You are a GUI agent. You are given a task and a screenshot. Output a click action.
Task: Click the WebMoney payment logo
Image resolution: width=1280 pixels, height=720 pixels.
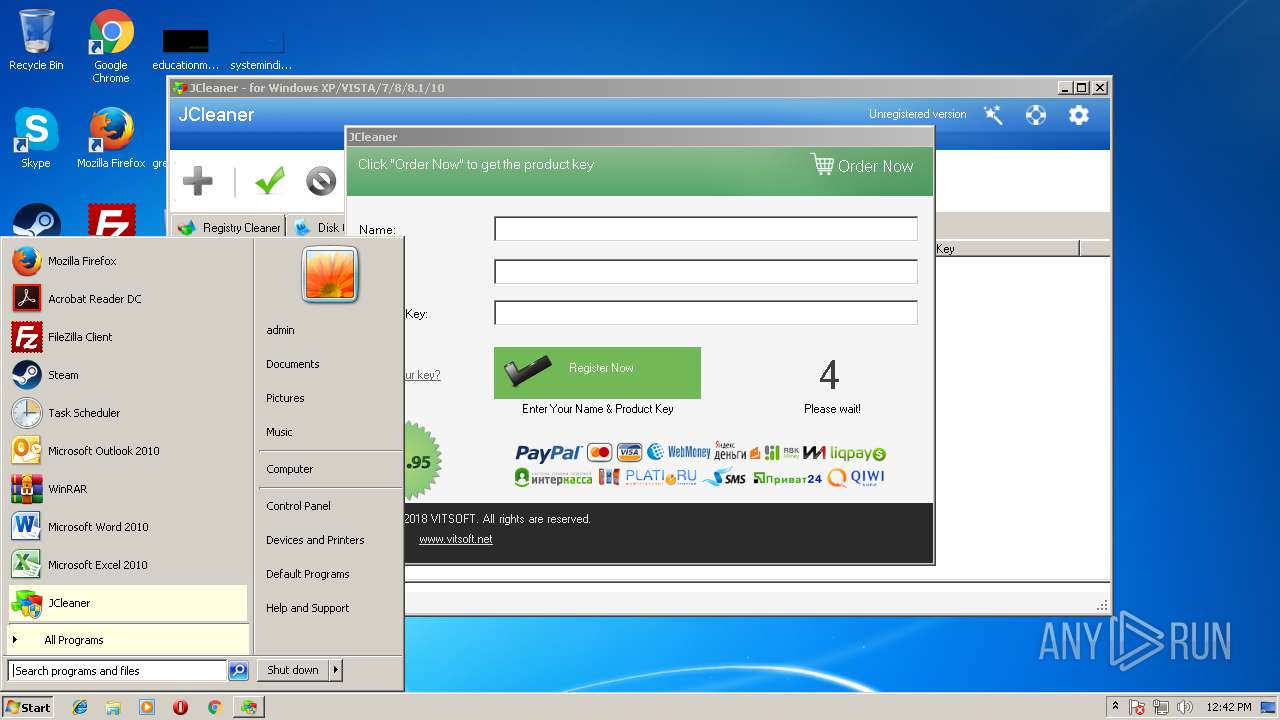click(x=678, y=452)
